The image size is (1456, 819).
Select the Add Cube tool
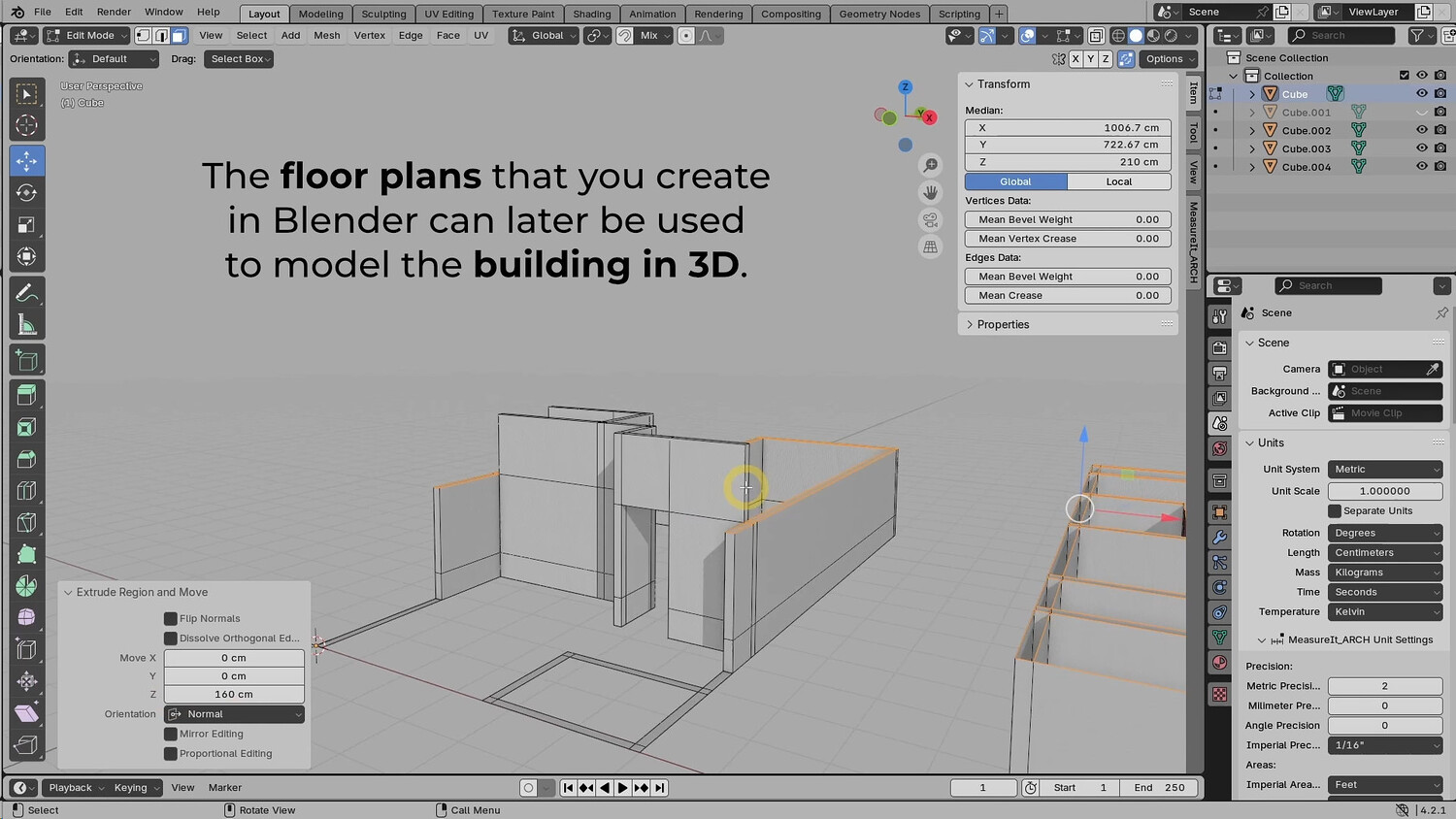(x=26, y=361)
